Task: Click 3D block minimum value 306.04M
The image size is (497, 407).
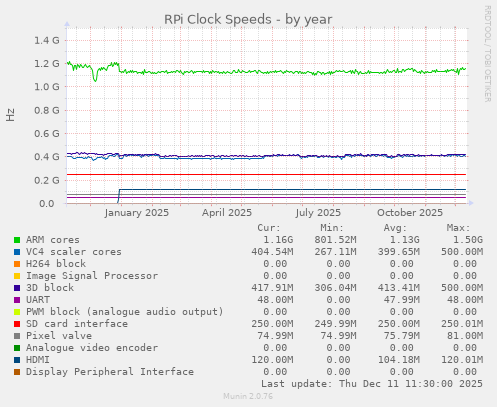Action: pyautogui.click(x=335, y=288)
